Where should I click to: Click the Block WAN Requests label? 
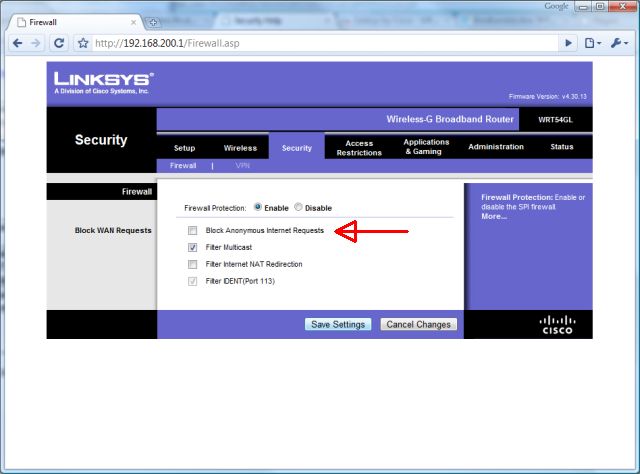(113, 230)
